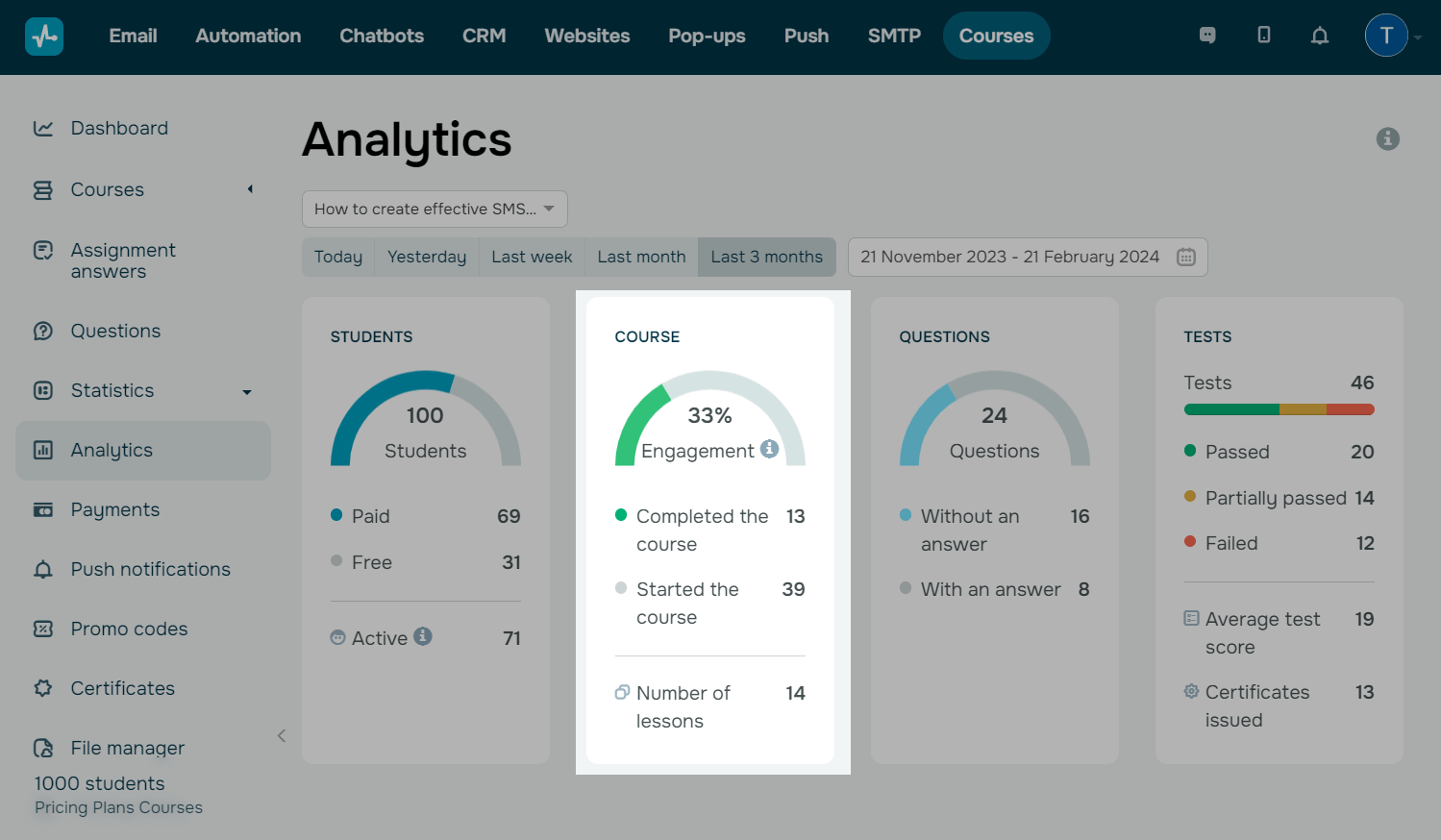The width and height of the screenshot is (1441, 840).
Task: Click the info icon next to Engagement
Action: (769, 449)
